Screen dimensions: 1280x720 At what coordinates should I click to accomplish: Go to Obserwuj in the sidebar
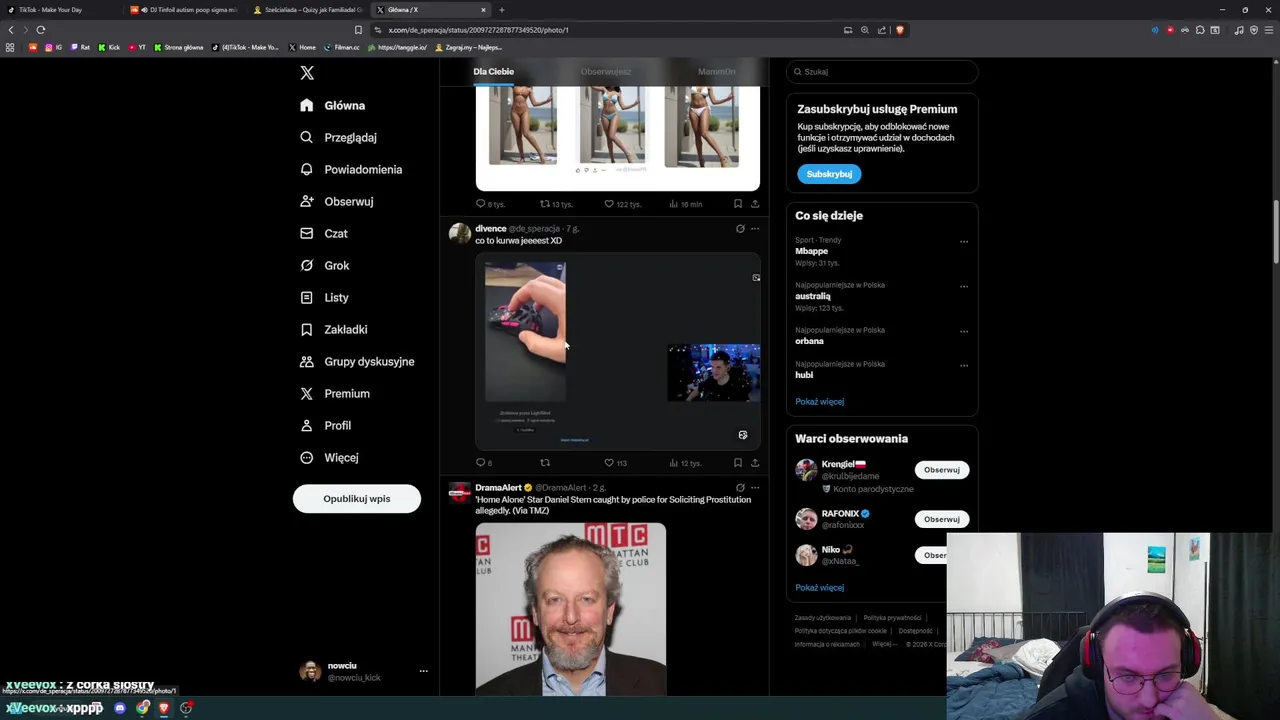337,201
